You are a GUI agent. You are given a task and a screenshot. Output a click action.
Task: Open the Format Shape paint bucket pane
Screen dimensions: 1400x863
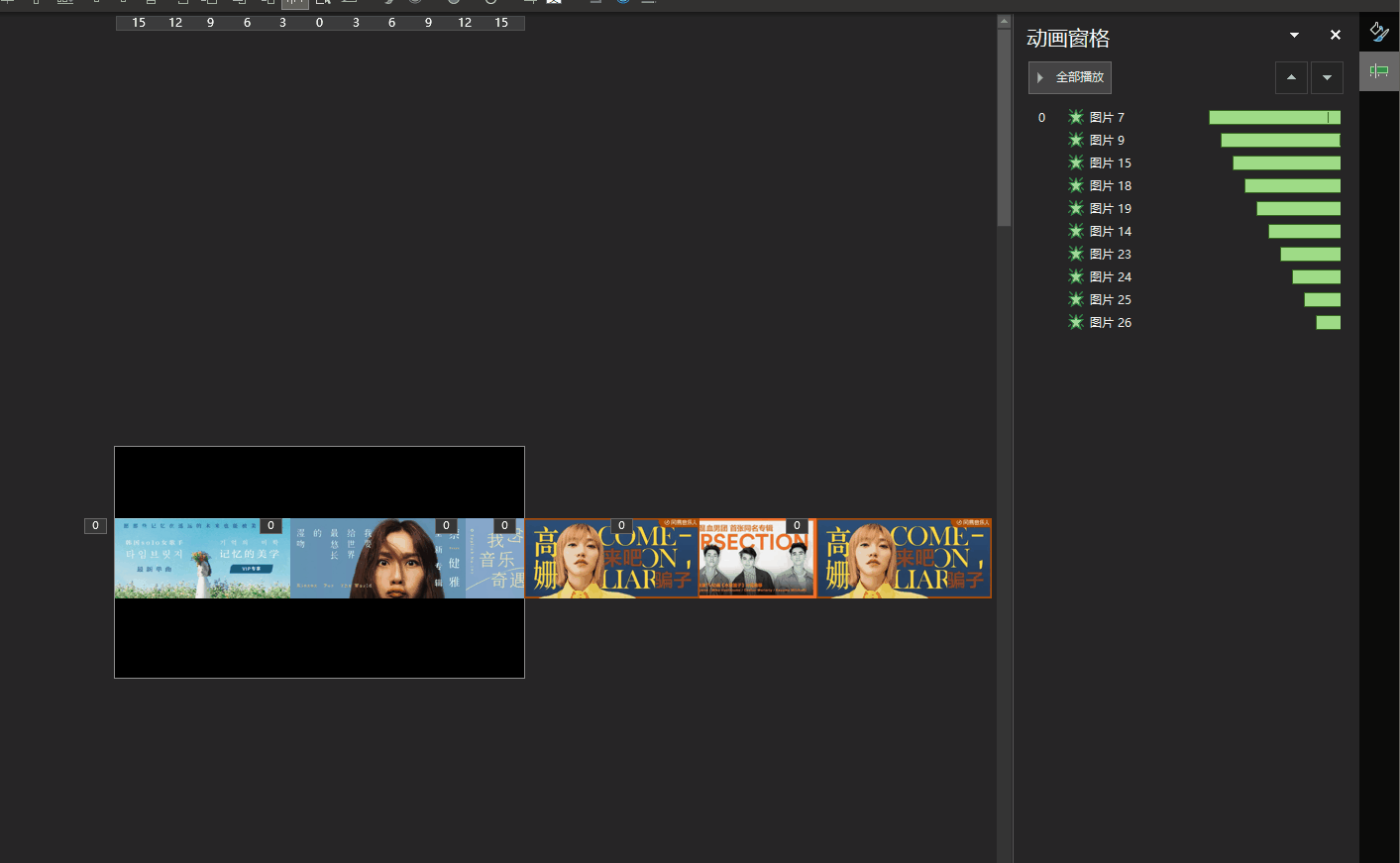pos(1379,32)
